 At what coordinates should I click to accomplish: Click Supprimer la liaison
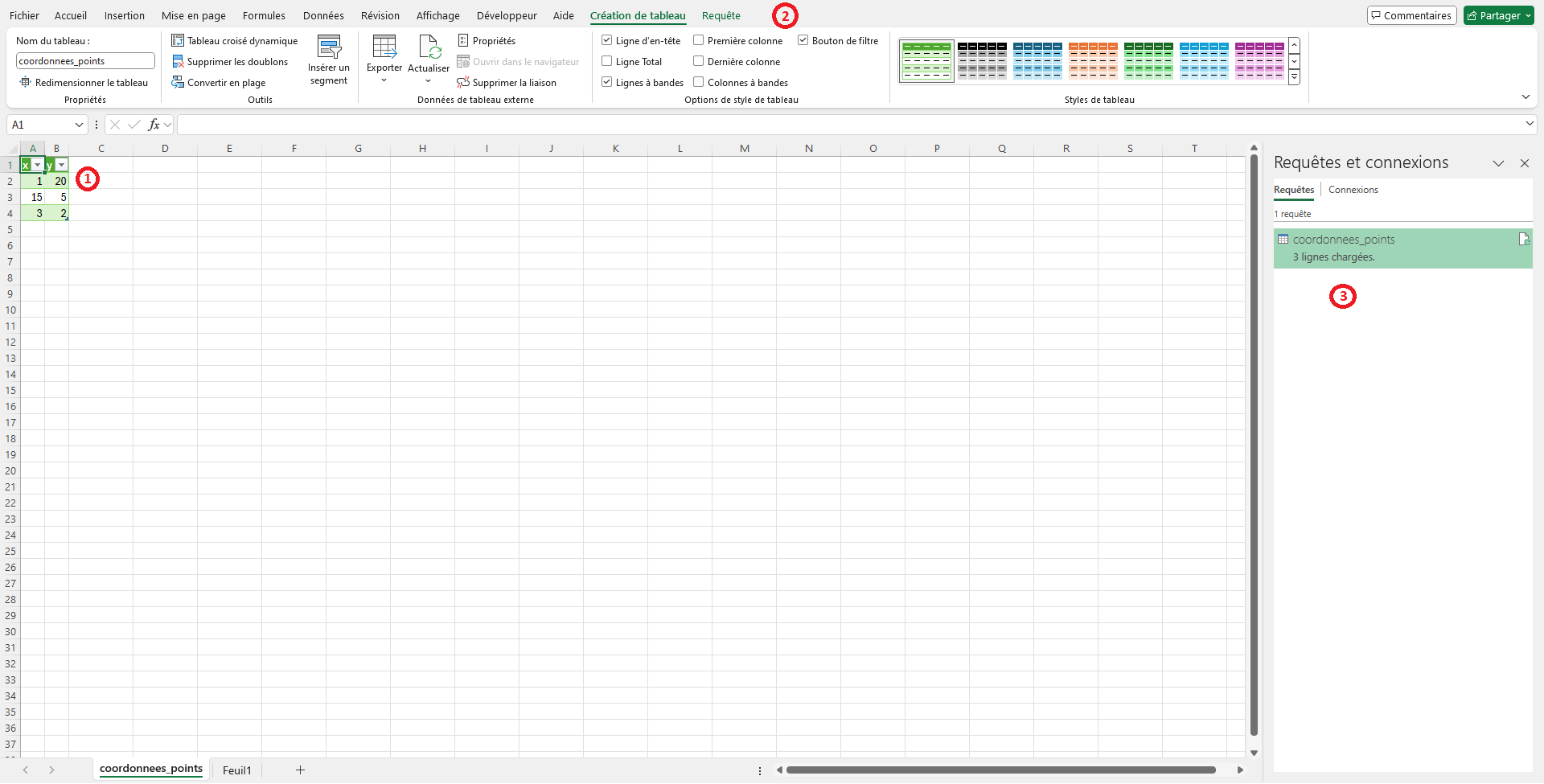507,83
